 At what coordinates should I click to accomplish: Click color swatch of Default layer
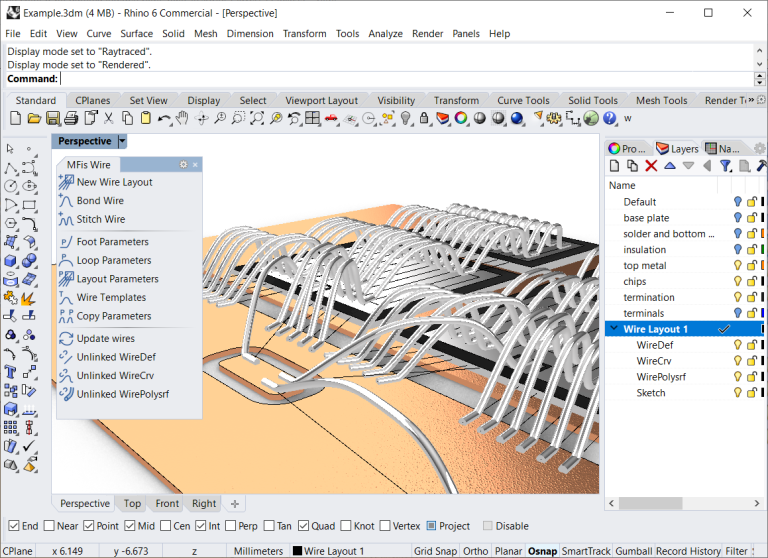pos(763,201)
